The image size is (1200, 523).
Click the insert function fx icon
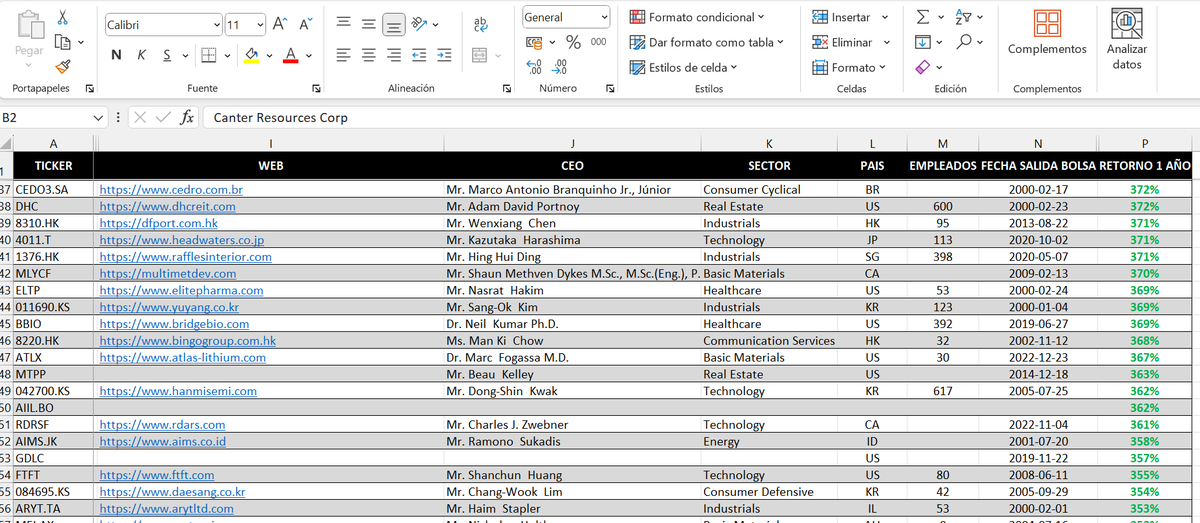pyautogui.click(x=187, y=118)
